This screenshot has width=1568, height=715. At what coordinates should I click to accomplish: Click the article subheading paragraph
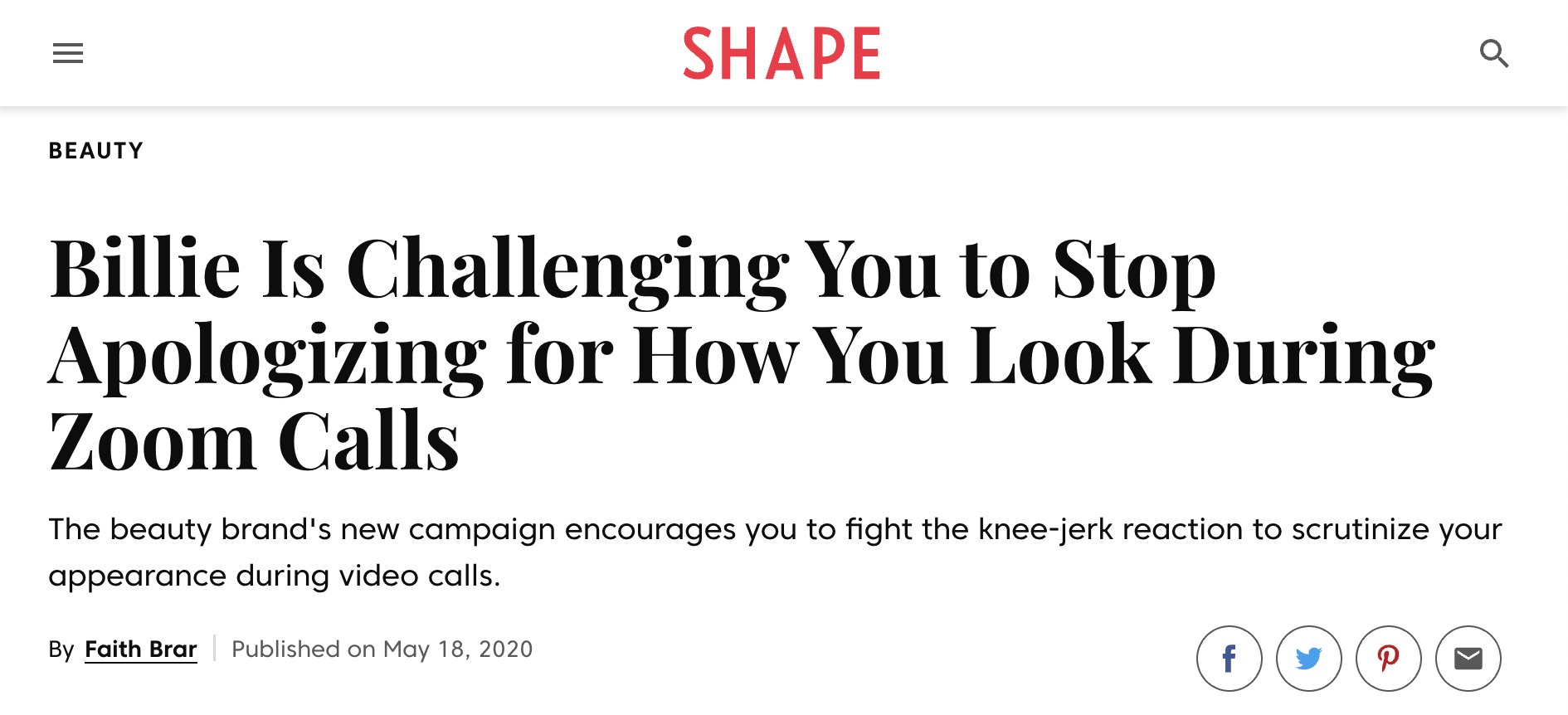(775, 529)
